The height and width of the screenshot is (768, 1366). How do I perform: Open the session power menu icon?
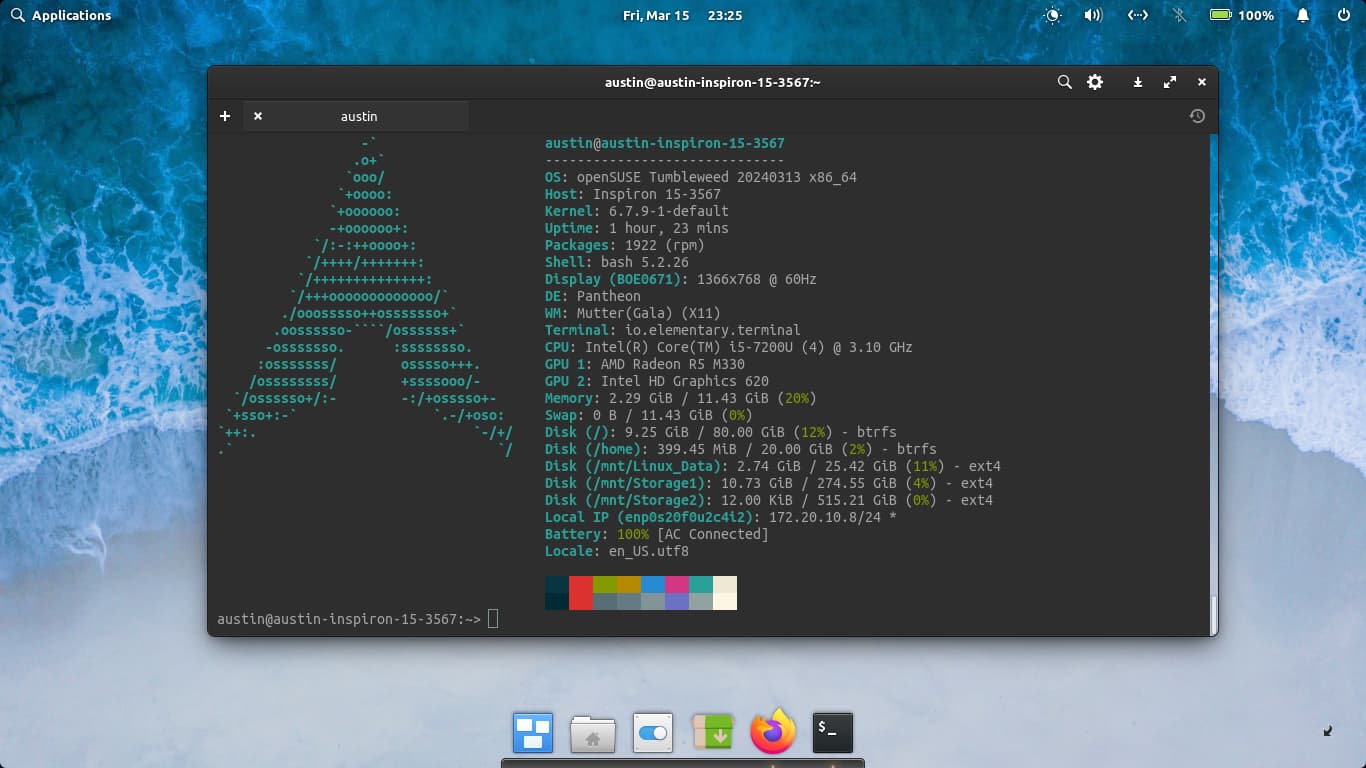[x=1345, y=15]
